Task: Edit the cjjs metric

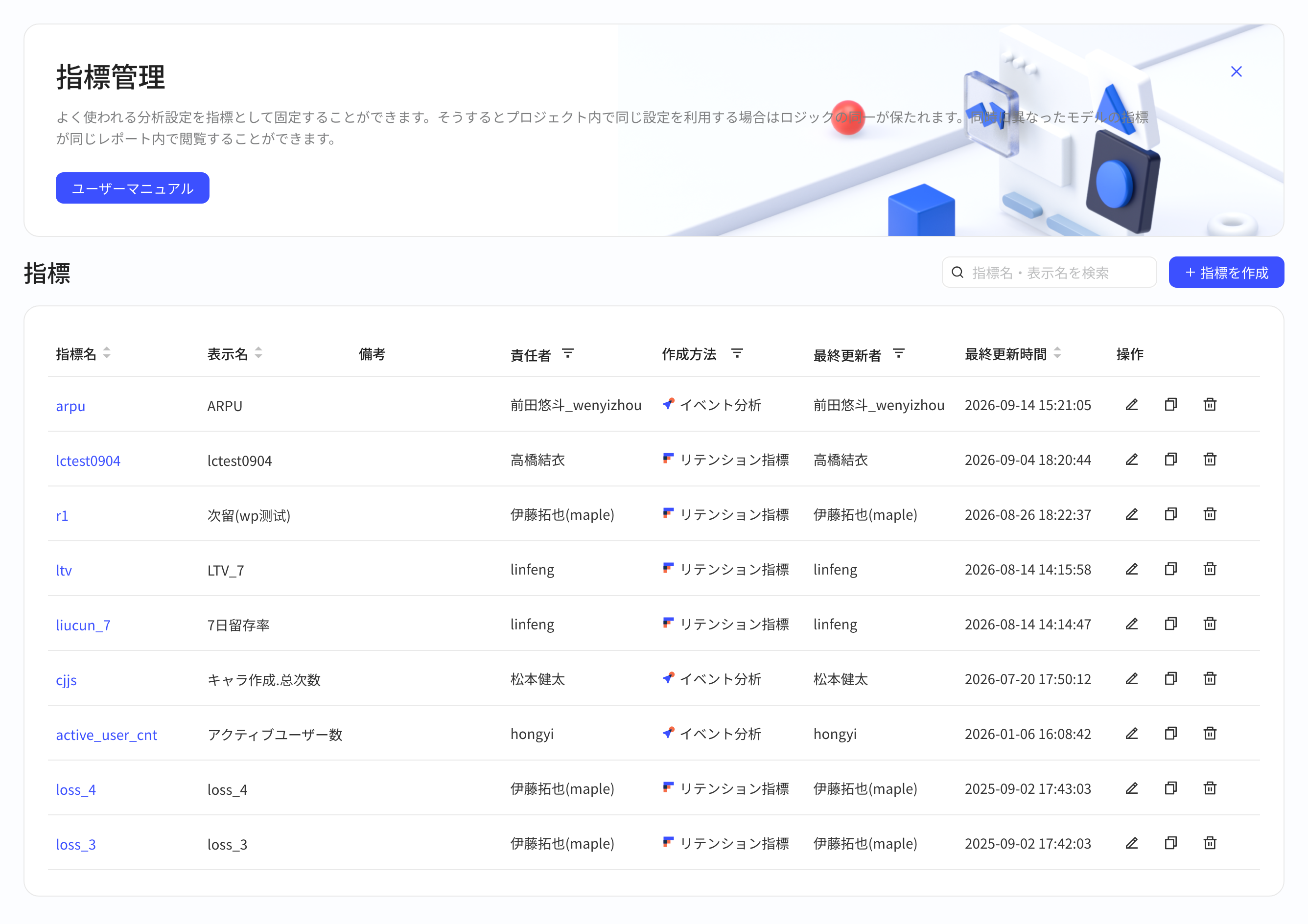Action: click(1131, 678)
